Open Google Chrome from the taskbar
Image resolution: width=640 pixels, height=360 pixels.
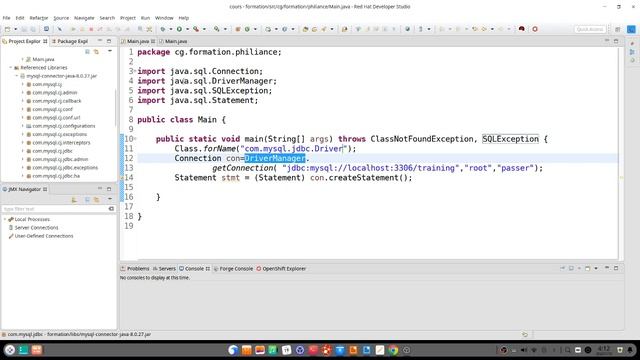click(393, 350)
